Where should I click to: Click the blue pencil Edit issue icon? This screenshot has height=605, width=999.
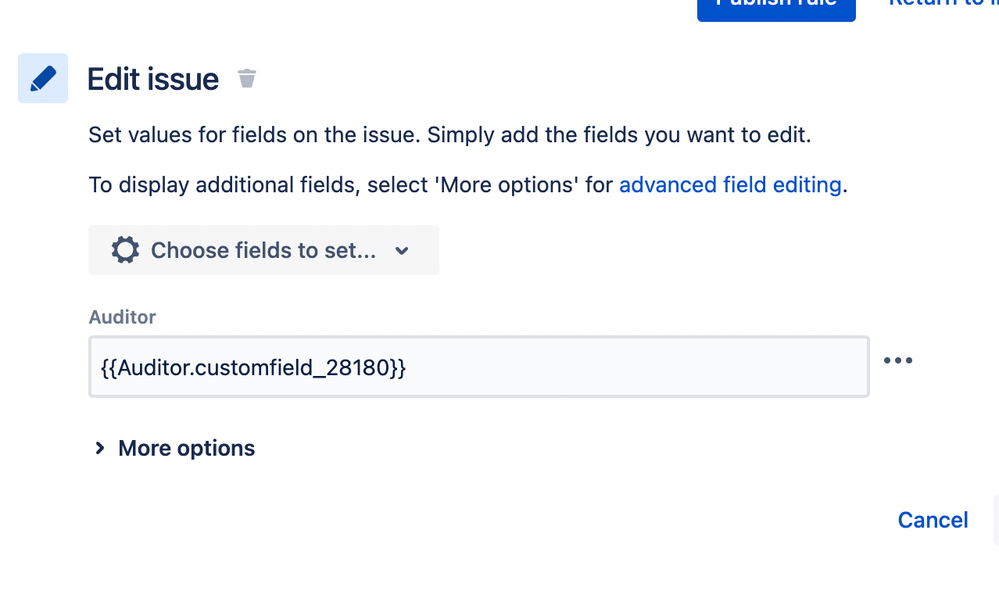(x=43, y=78)
